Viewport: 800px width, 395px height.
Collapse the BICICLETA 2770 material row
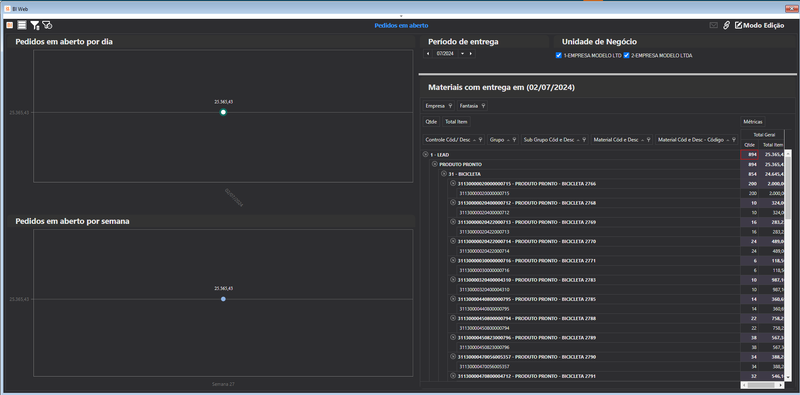tap(453, 241)
